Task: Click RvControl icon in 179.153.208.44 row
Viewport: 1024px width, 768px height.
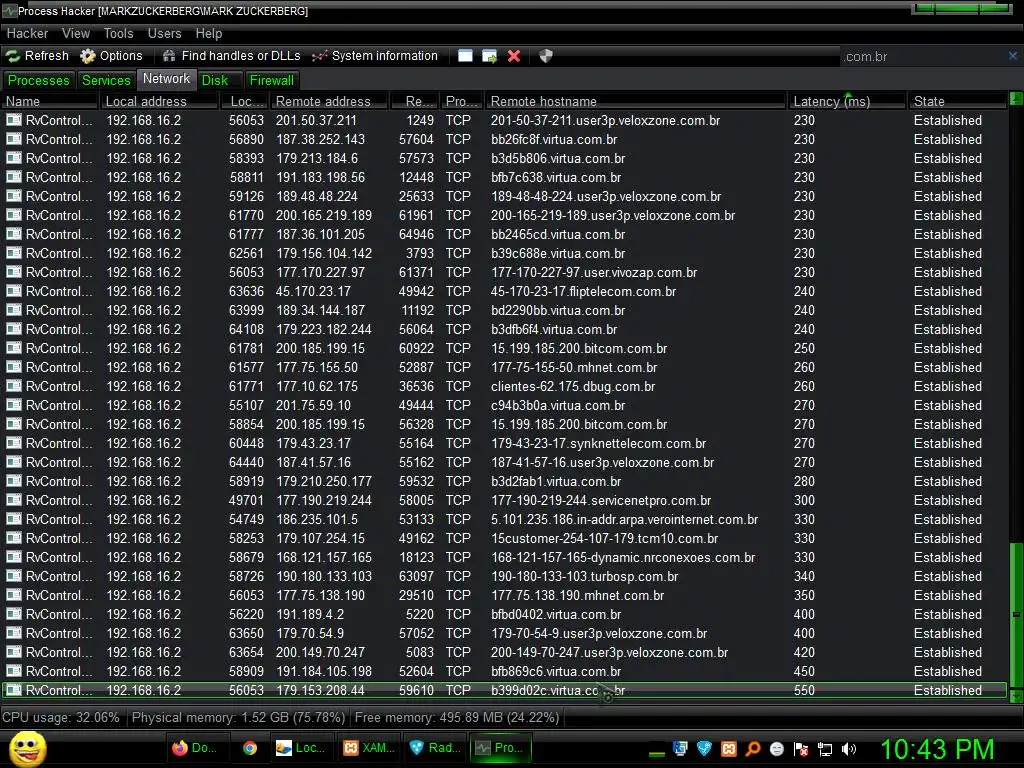Action: click(x=14, y=690)
